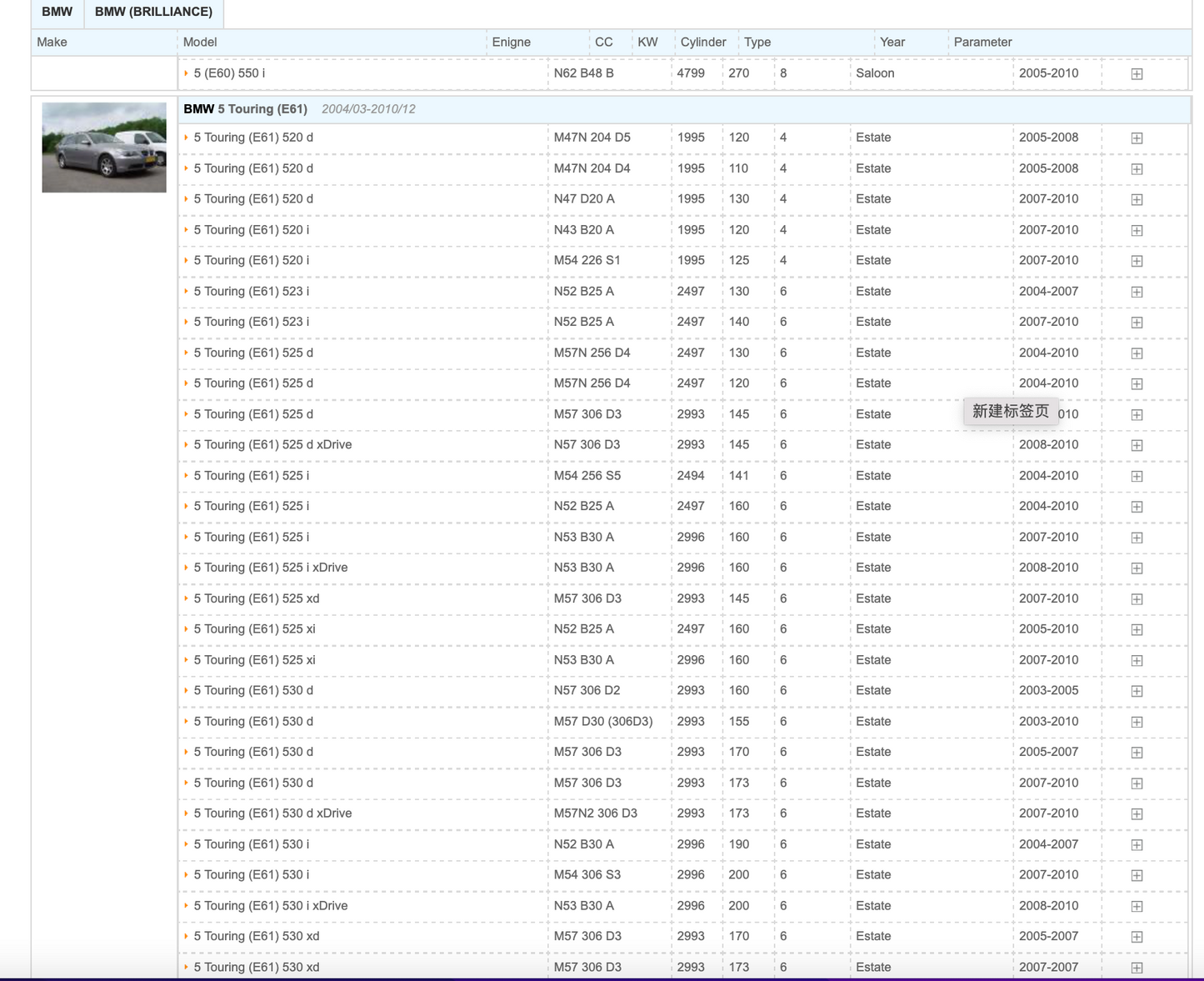Click displacement value 4799
The height and width of the screenshot is (981, 1204).
[x=691, y=73]
